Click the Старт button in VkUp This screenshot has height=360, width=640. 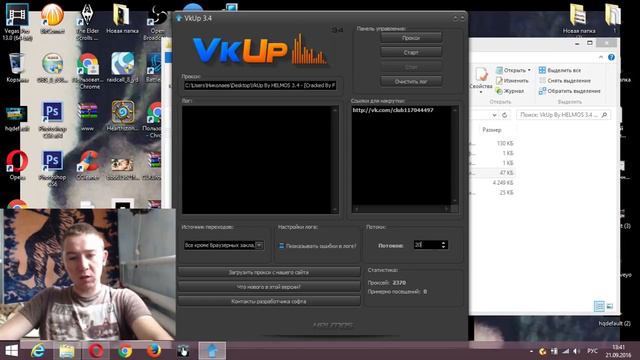point(411,52)
